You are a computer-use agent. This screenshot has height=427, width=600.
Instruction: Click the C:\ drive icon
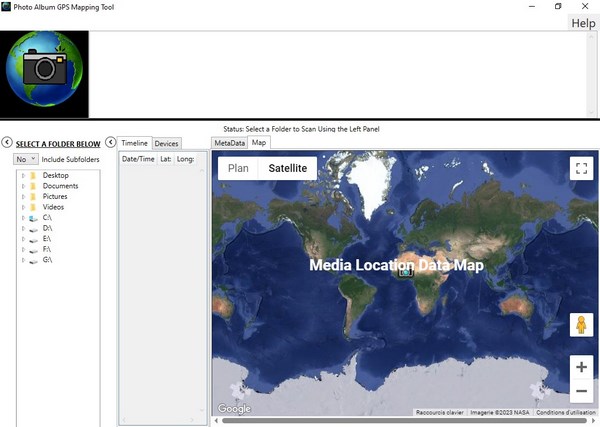click(x=33, y=218)
